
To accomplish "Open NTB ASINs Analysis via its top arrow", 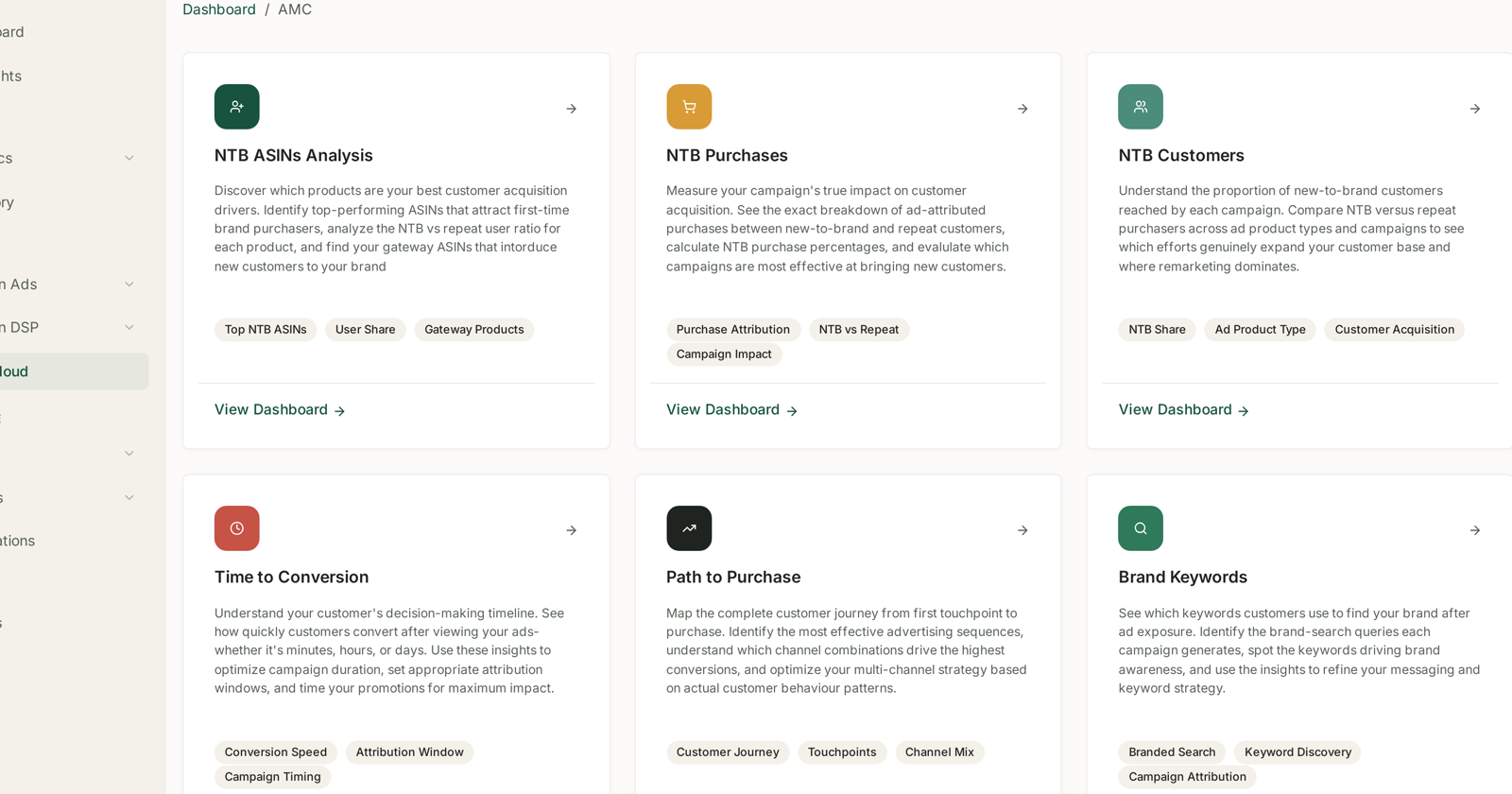I will click(571, 109).
